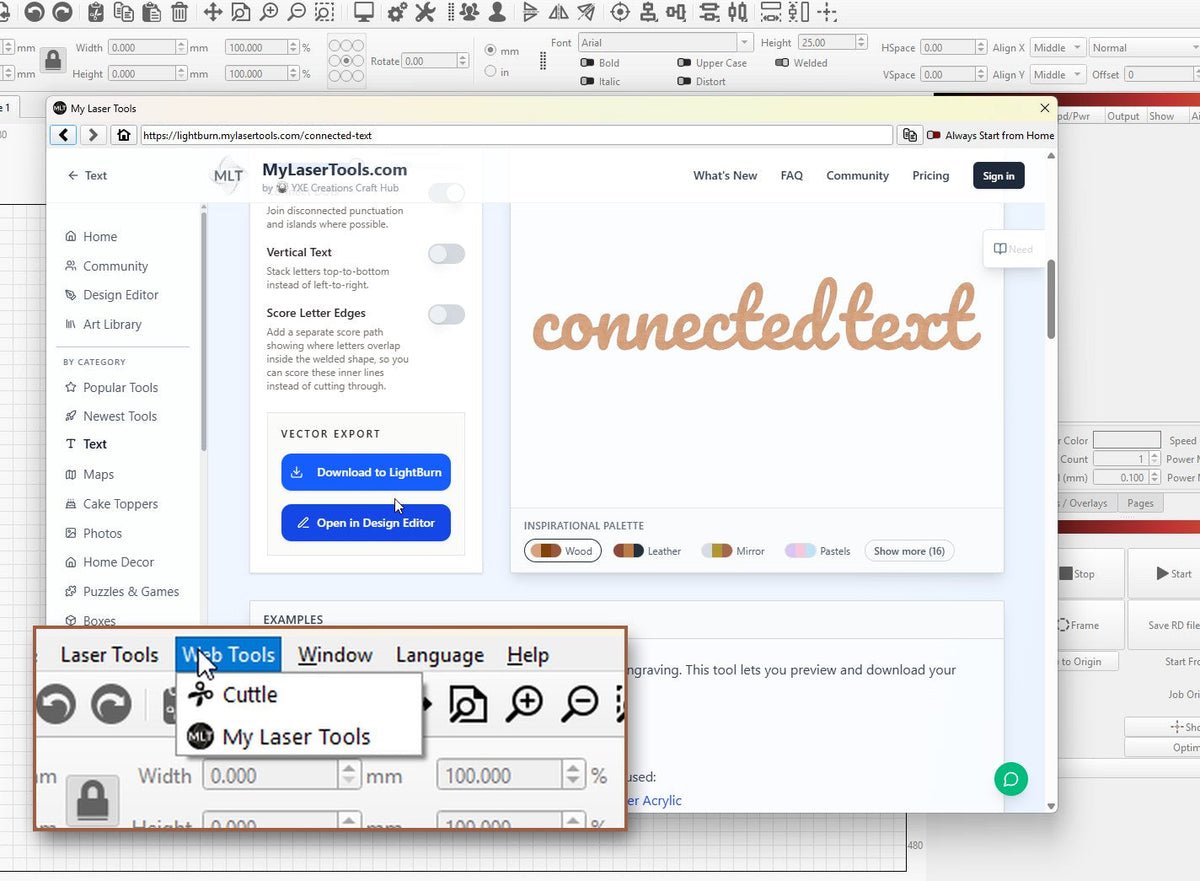
Task: Open the Help menu
Action: click(528, 655)
